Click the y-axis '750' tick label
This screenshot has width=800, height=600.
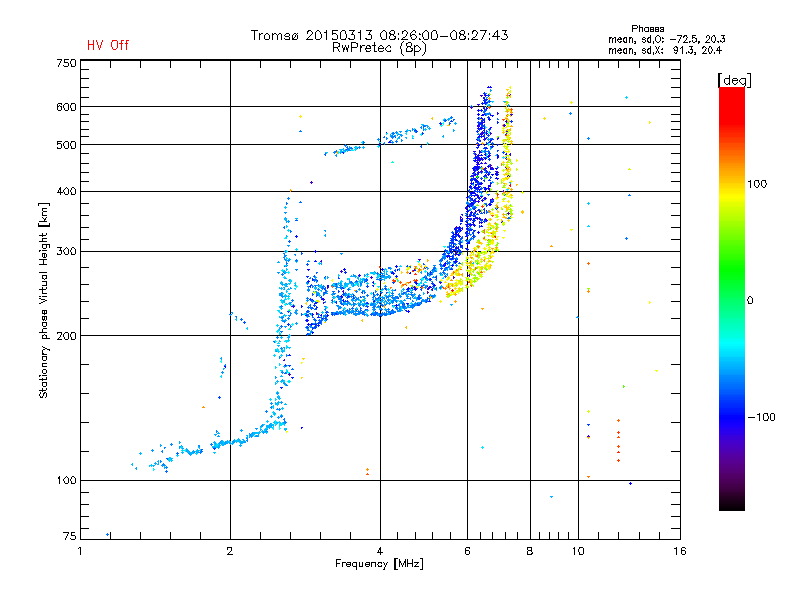point(66,63)
